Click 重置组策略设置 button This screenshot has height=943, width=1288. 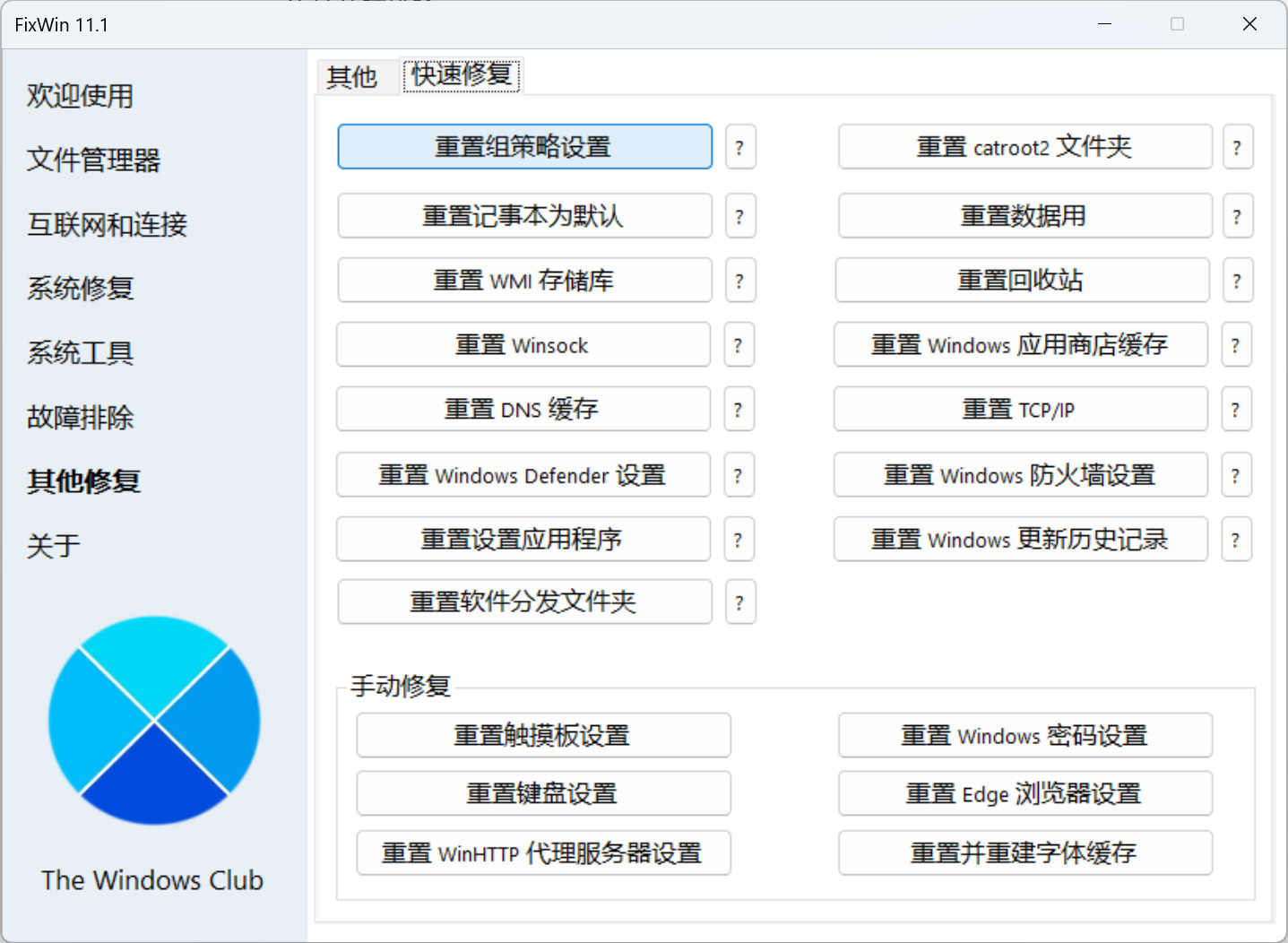[523, 146]
